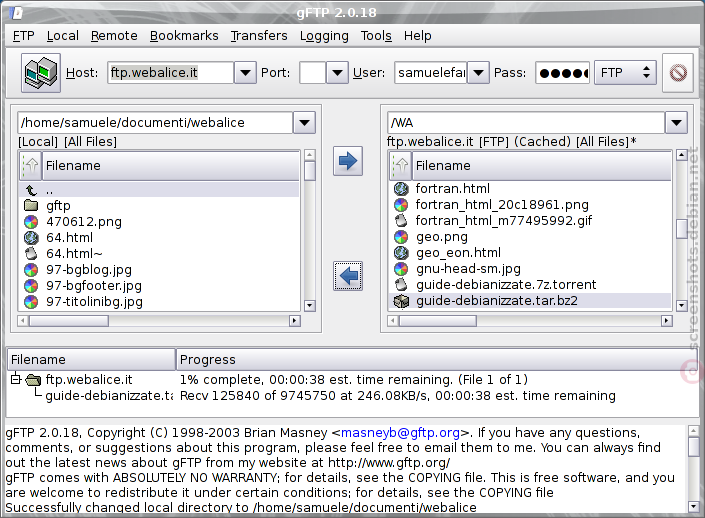This screenshot has height=518, width=705.
Task: Open the Host history dropdown
Action: 245,73
